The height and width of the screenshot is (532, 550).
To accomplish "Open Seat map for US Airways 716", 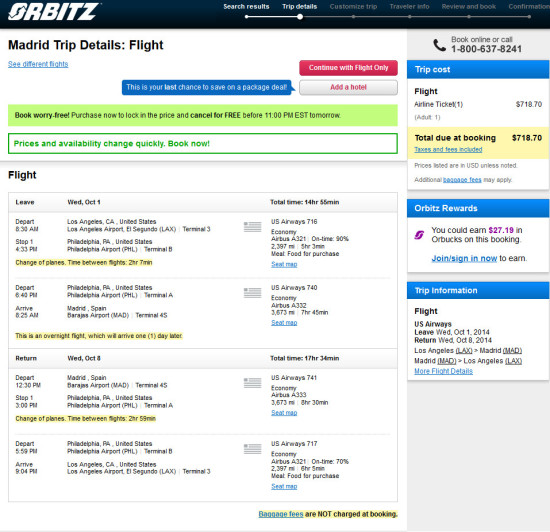I will pyautogui.click(x=284, y=264).
